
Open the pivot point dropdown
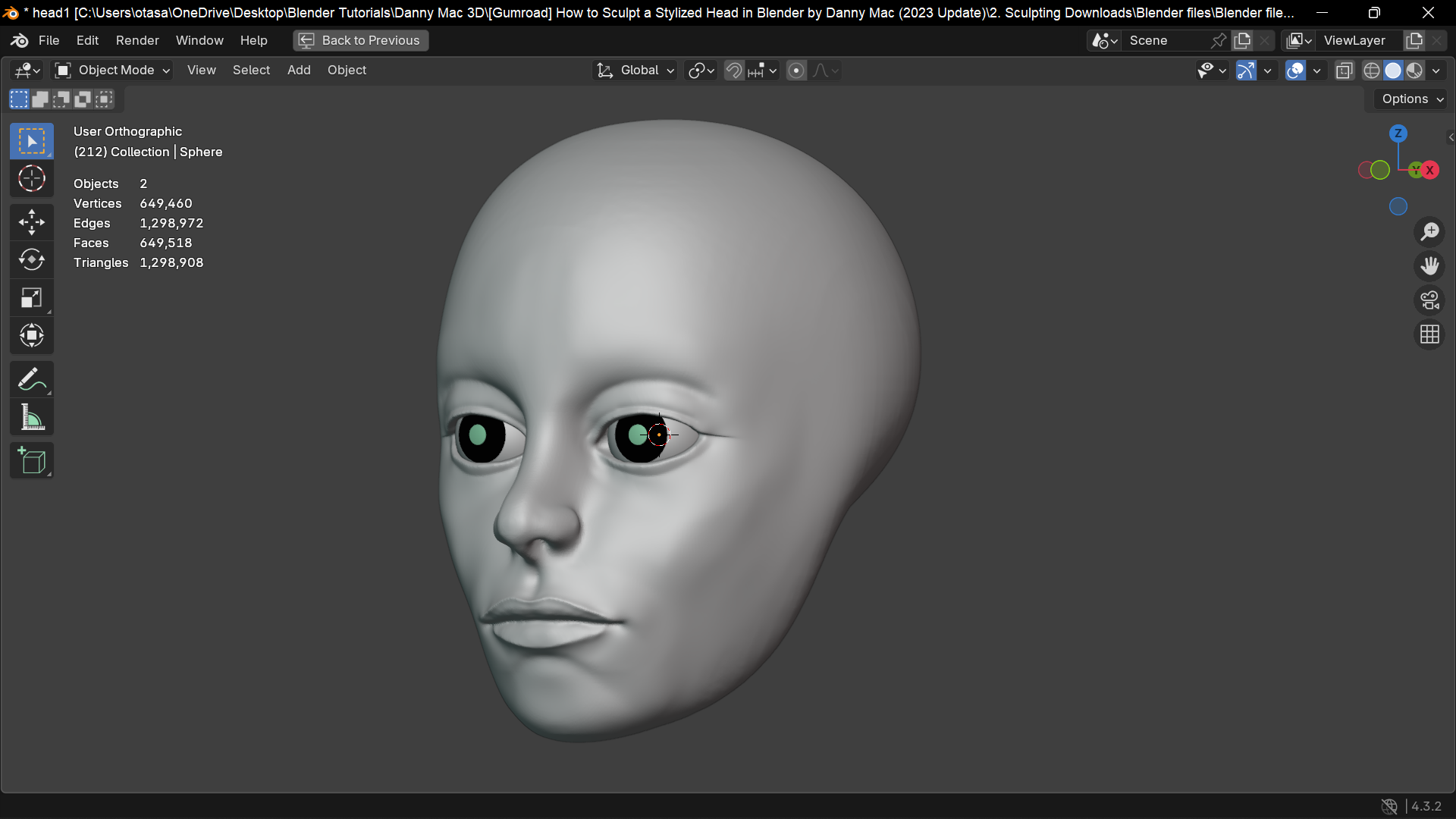coord(701,71)
